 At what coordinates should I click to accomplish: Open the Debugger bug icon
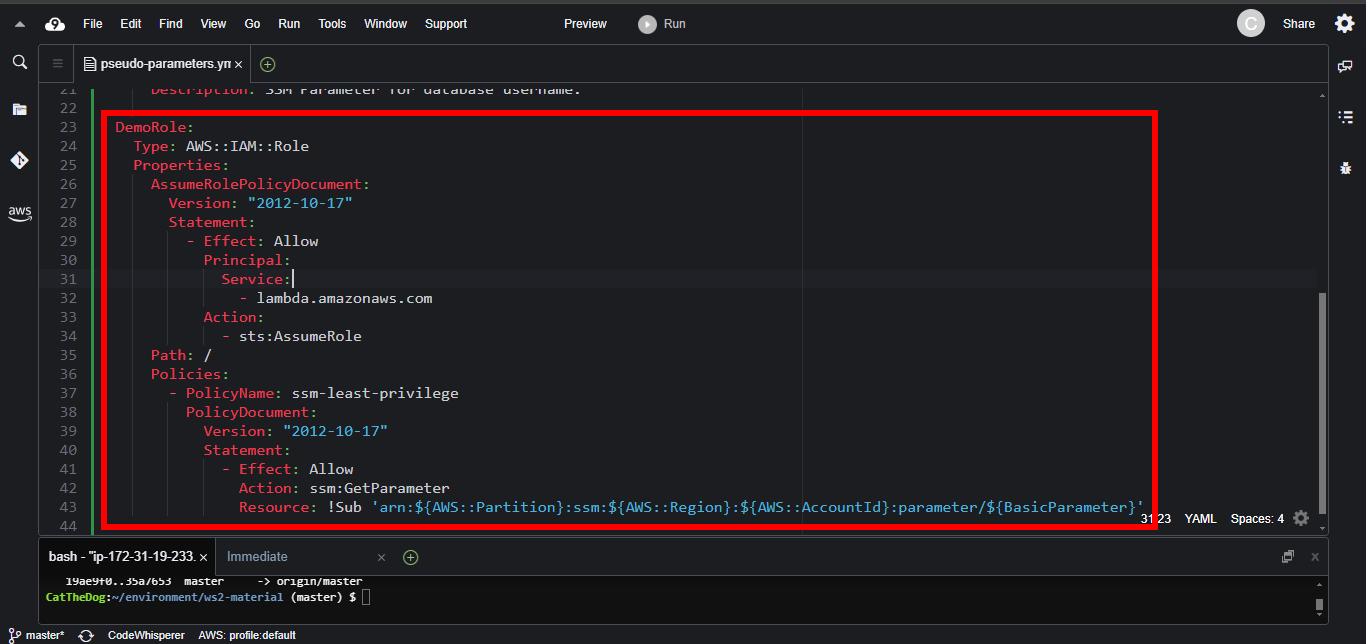click(x=1345, y=168)
